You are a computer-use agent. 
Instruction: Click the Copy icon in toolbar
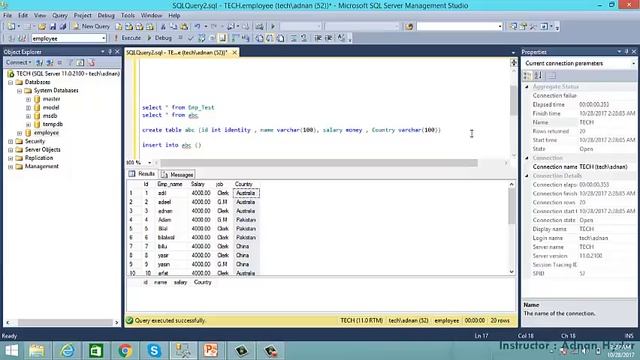point(173,27)
